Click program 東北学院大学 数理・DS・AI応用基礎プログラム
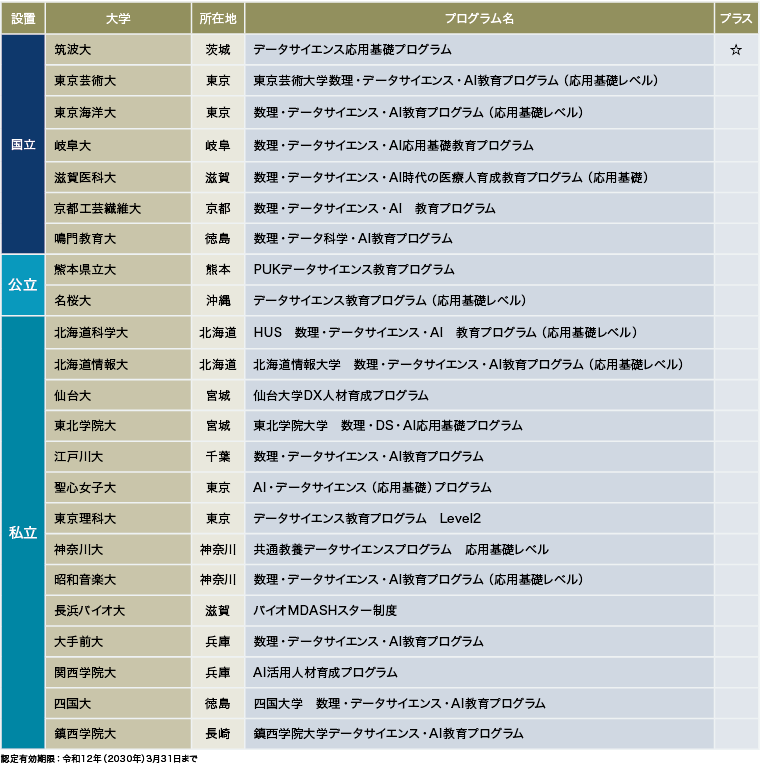This screenshot has height=766, width=760. click(x=388, y=426)
